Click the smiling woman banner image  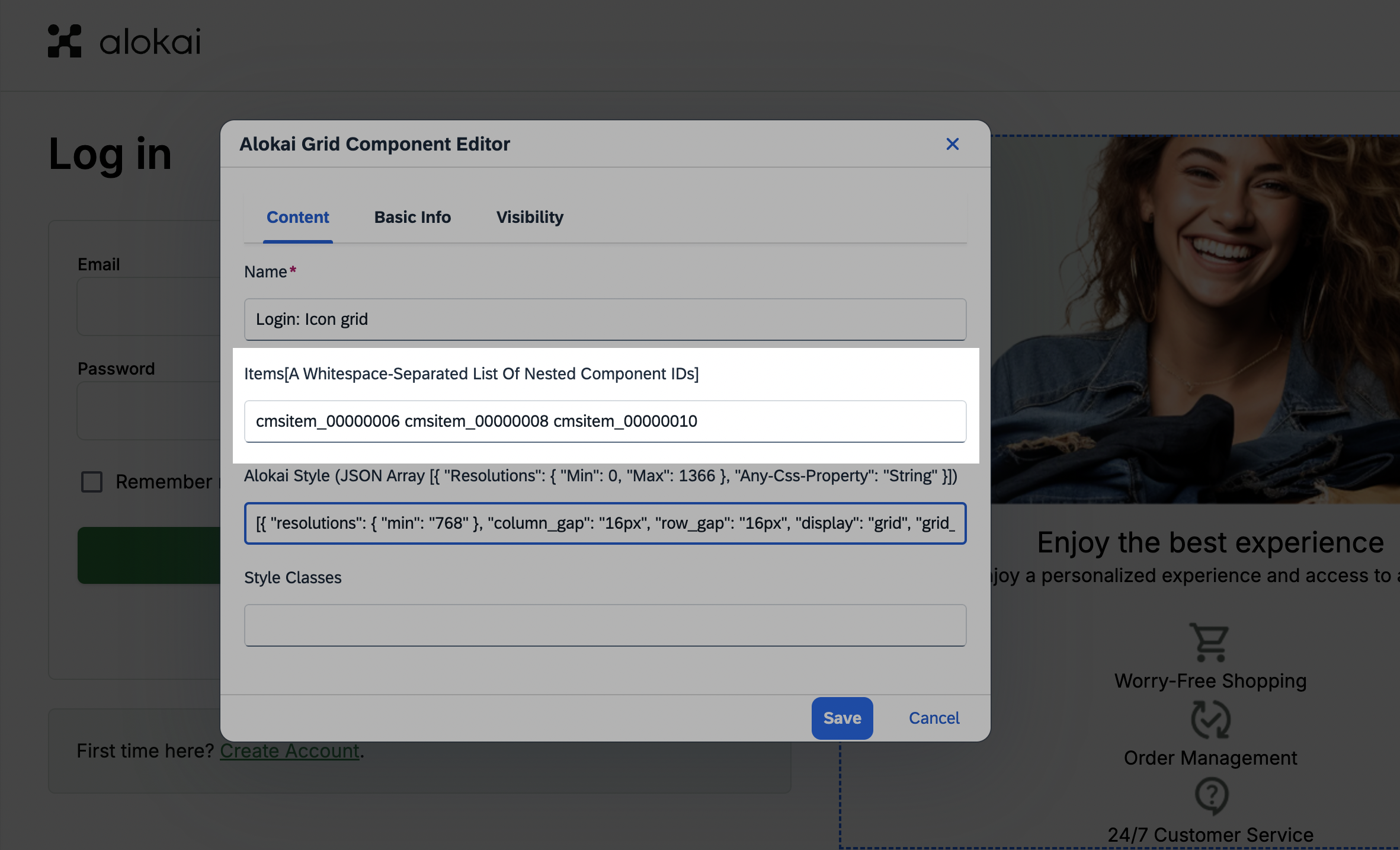point(1196,320)
